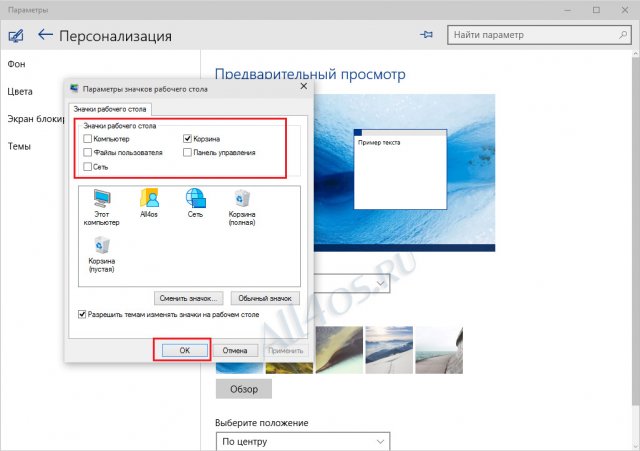
Task: Choose the aerial coastline wallpaper thumbnail
Action: point(339,350)
